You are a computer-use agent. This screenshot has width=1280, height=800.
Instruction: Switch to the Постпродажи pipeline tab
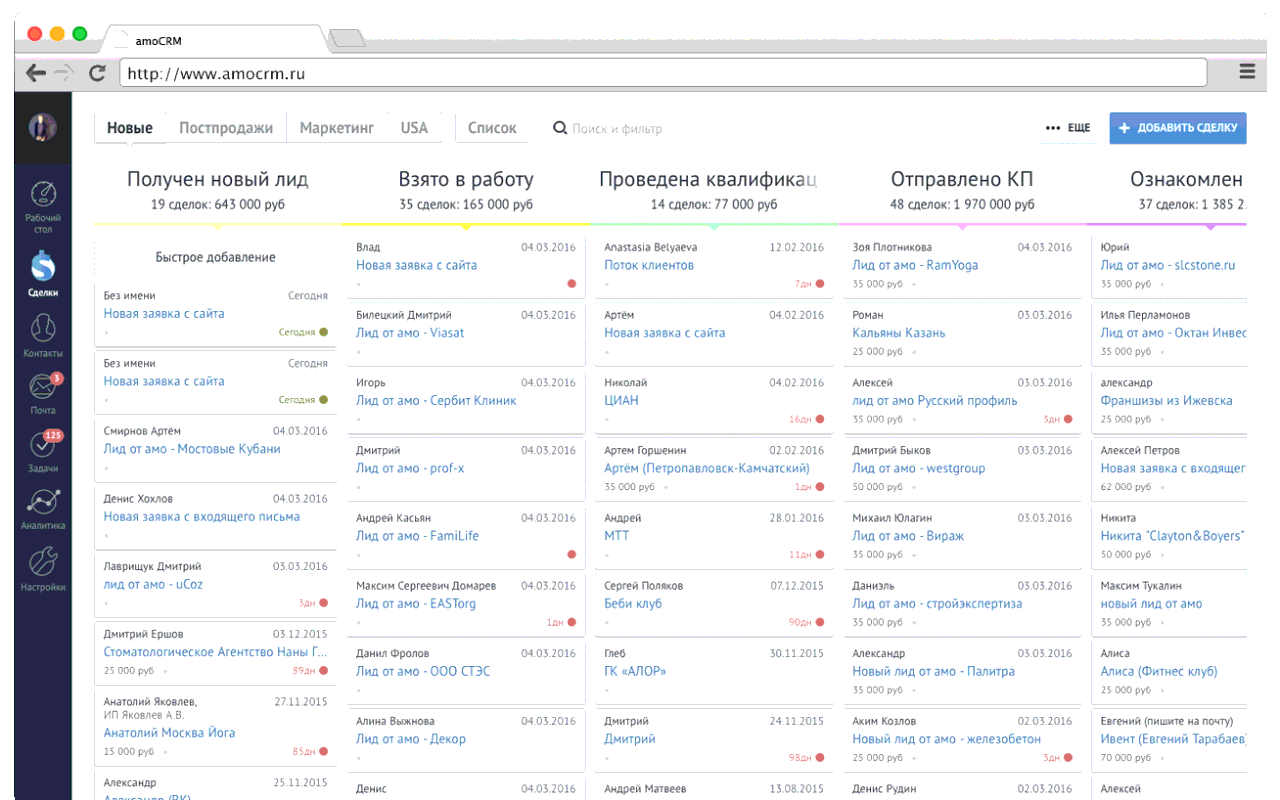click(x=226, y=128)
